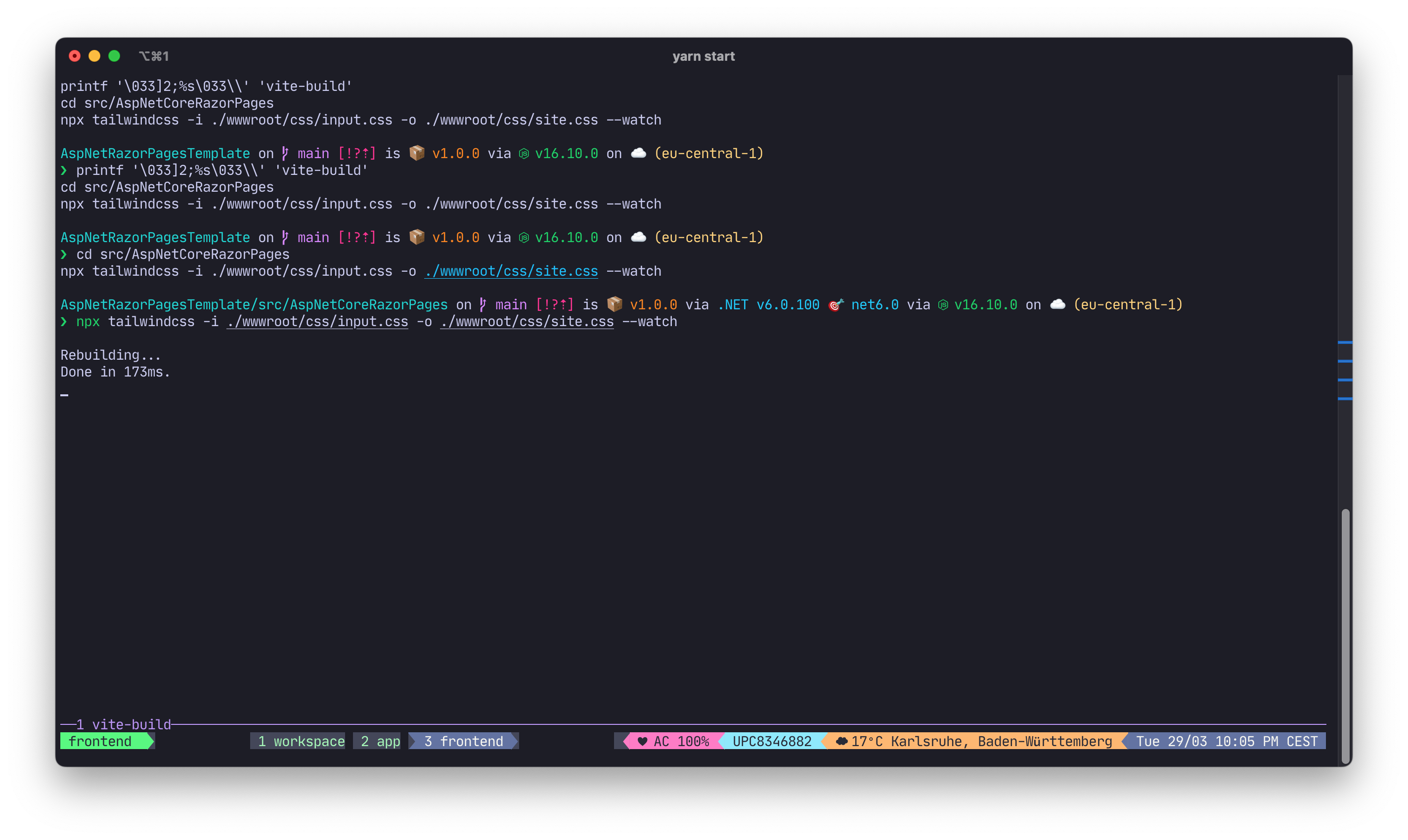
Task: Click the dart target icon before net6.0
Action: 836,305
